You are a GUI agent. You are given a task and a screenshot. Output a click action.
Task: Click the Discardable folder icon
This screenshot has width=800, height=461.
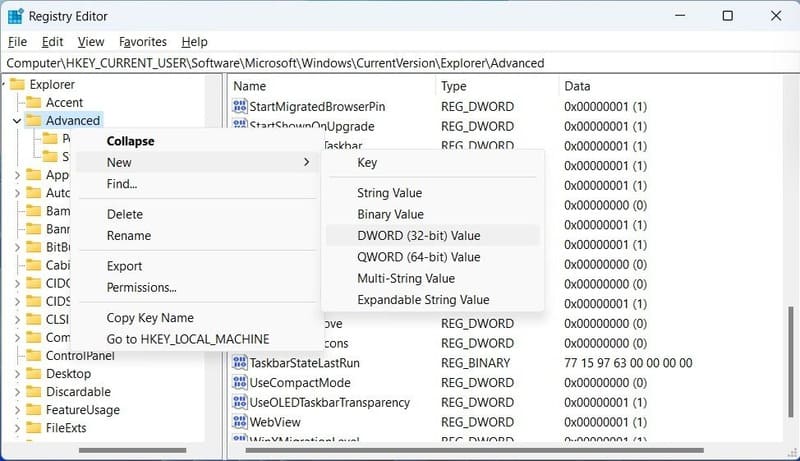34,392
